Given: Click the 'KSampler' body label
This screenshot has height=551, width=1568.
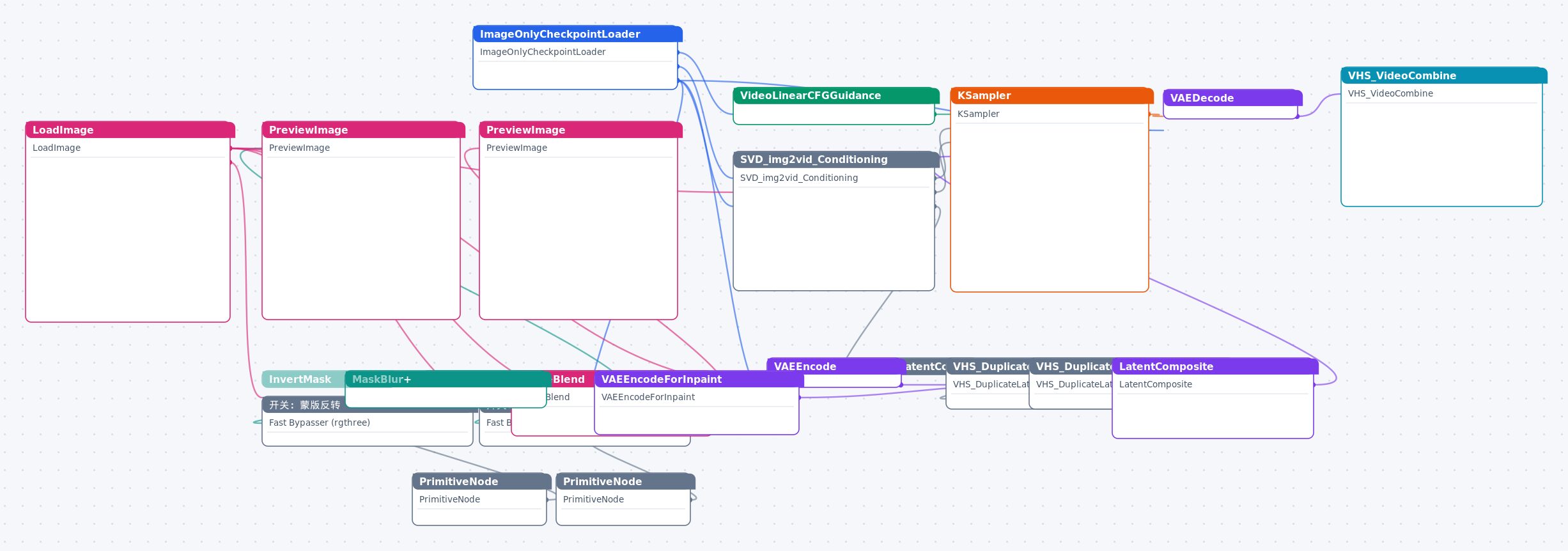Looking at the screenshot, I should pos(978,114).
